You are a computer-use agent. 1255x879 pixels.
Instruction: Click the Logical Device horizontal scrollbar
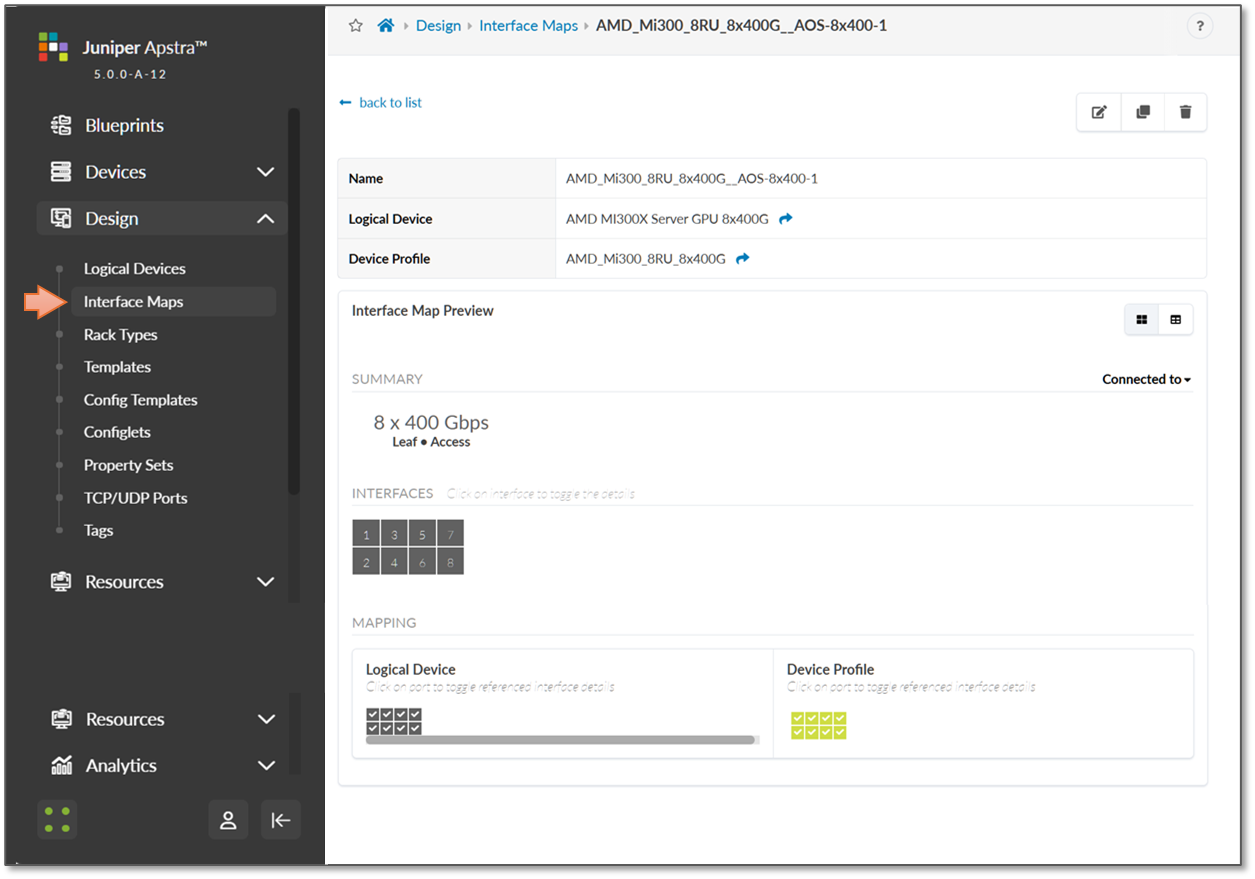click(560, 740)
